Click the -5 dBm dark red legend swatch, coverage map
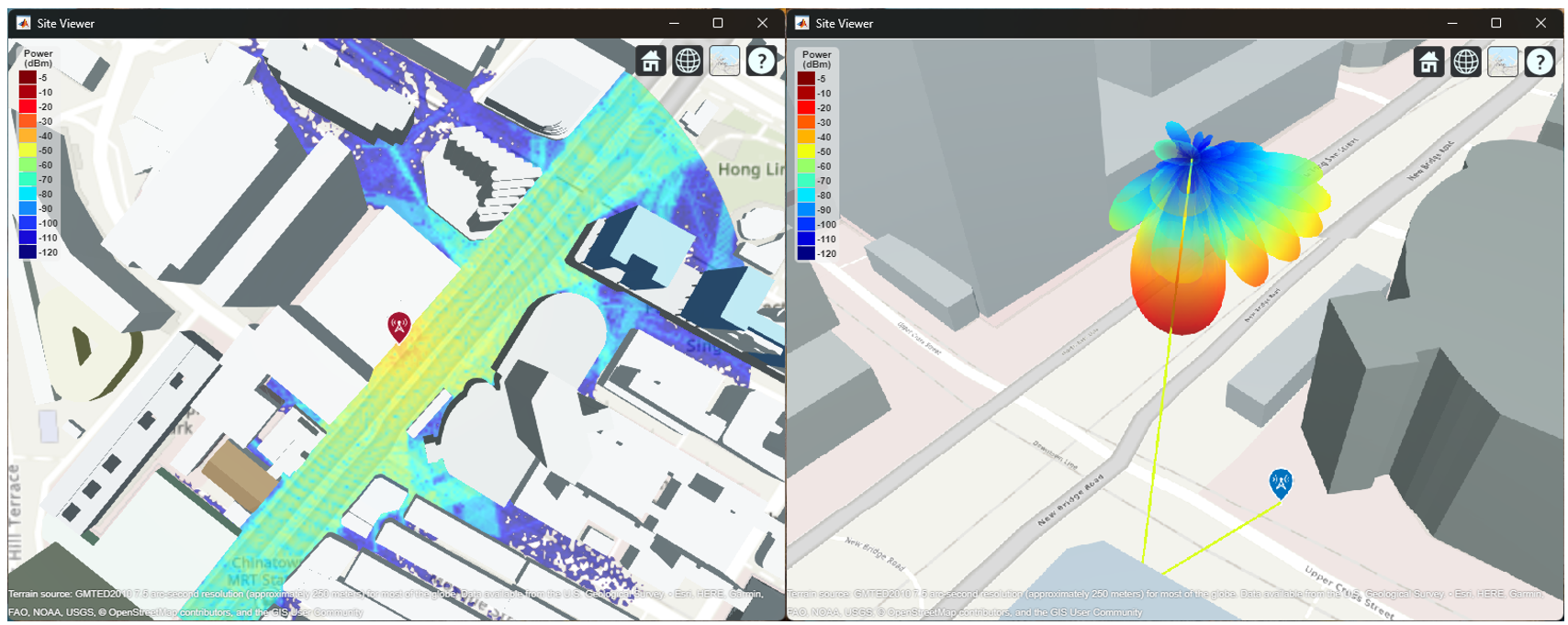The image size is (1568, 625). (x=28, y=78)
